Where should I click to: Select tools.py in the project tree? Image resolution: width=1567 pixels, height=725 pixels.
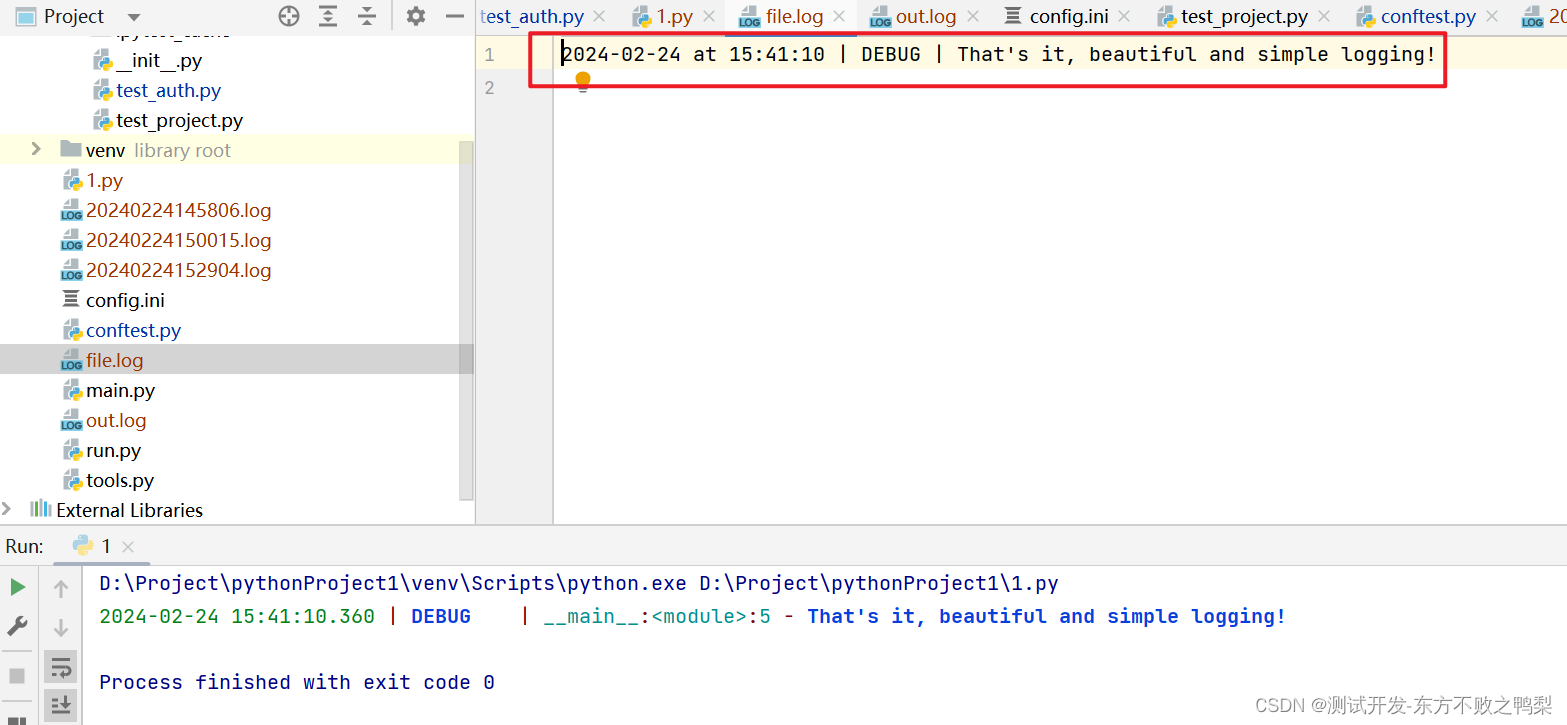coord(108,480)
